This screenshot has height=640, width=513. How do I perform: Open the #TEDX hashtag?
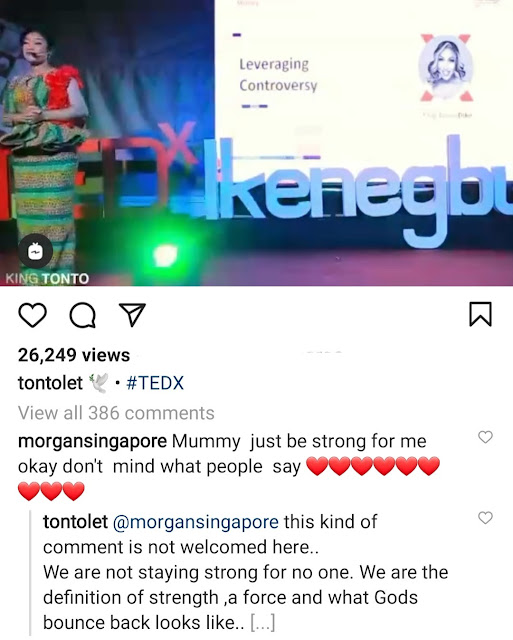pos(155,383)
